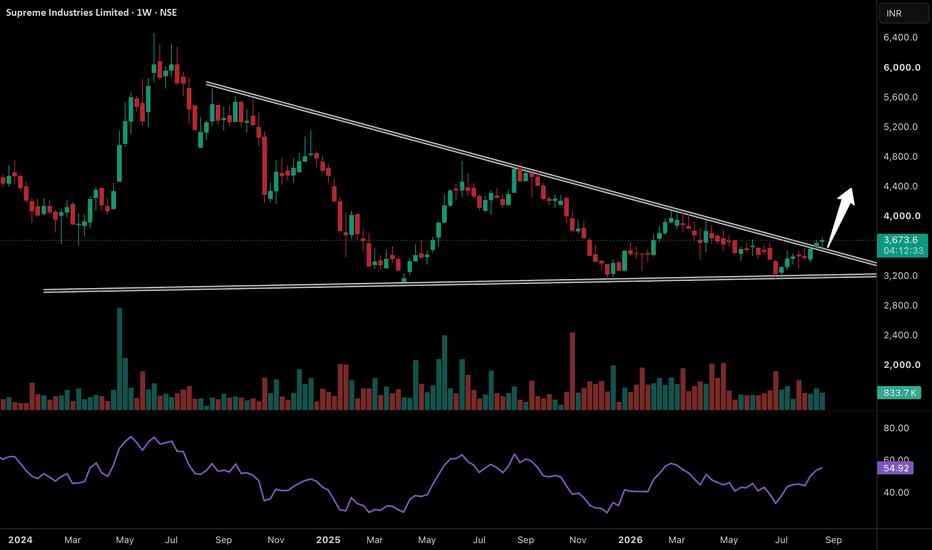Open the INR currency selector
Screen dimensions: 932x550
tap(903, 13)
